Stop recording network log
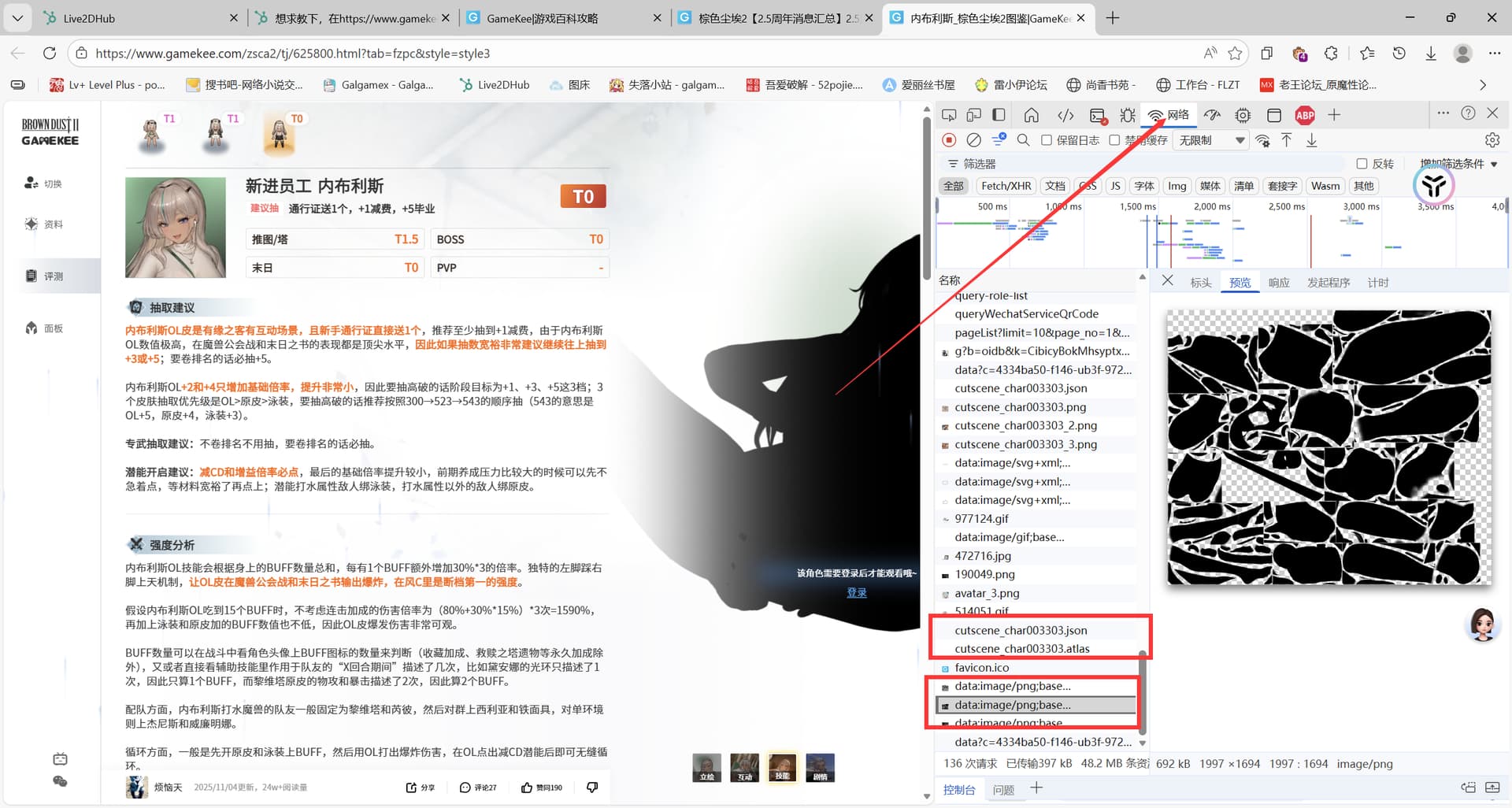This screenshot has height=808, width=1512. pos(949,140)
